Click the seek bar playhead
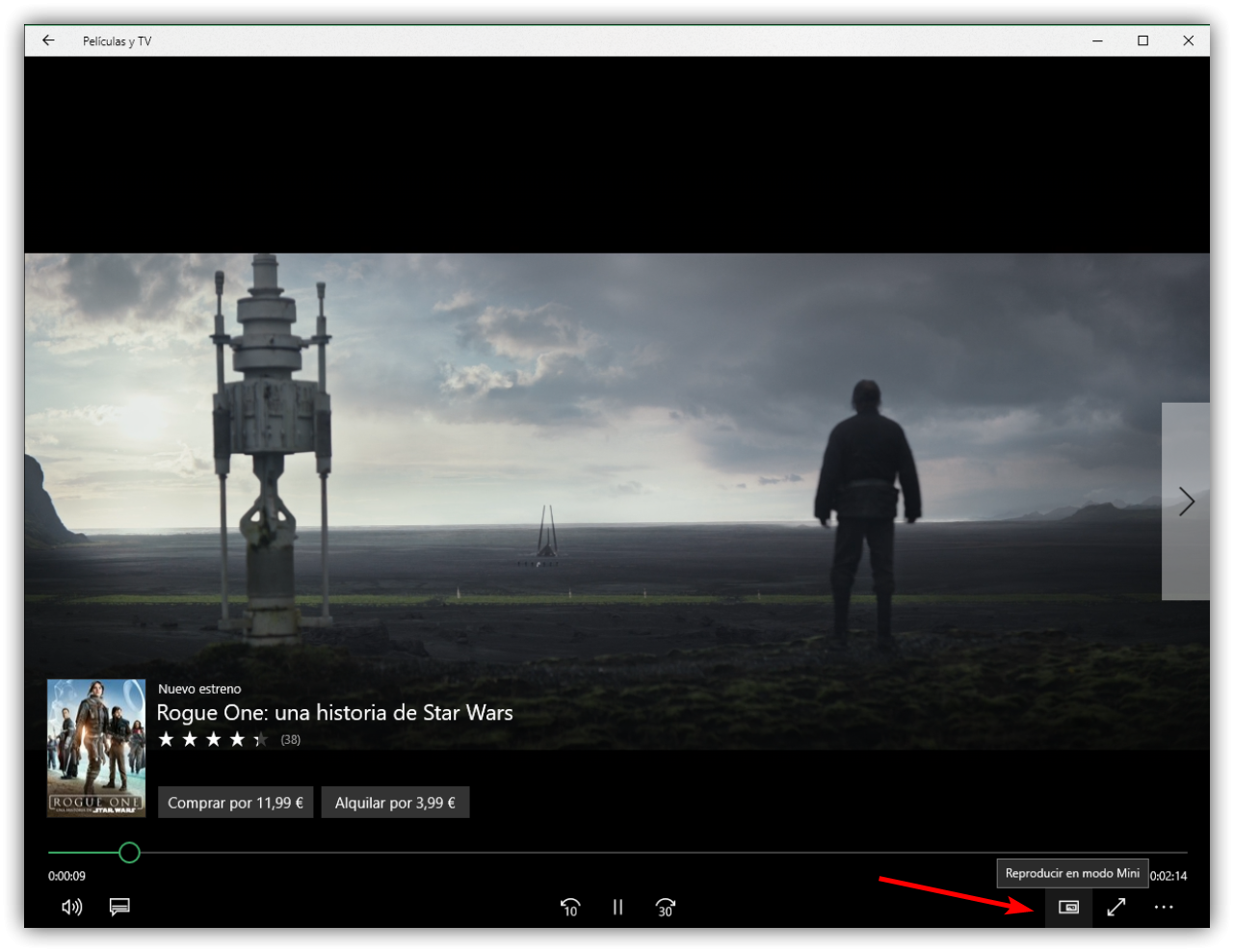The width and height of the screenshot is (1234, 952). point(129,853)
